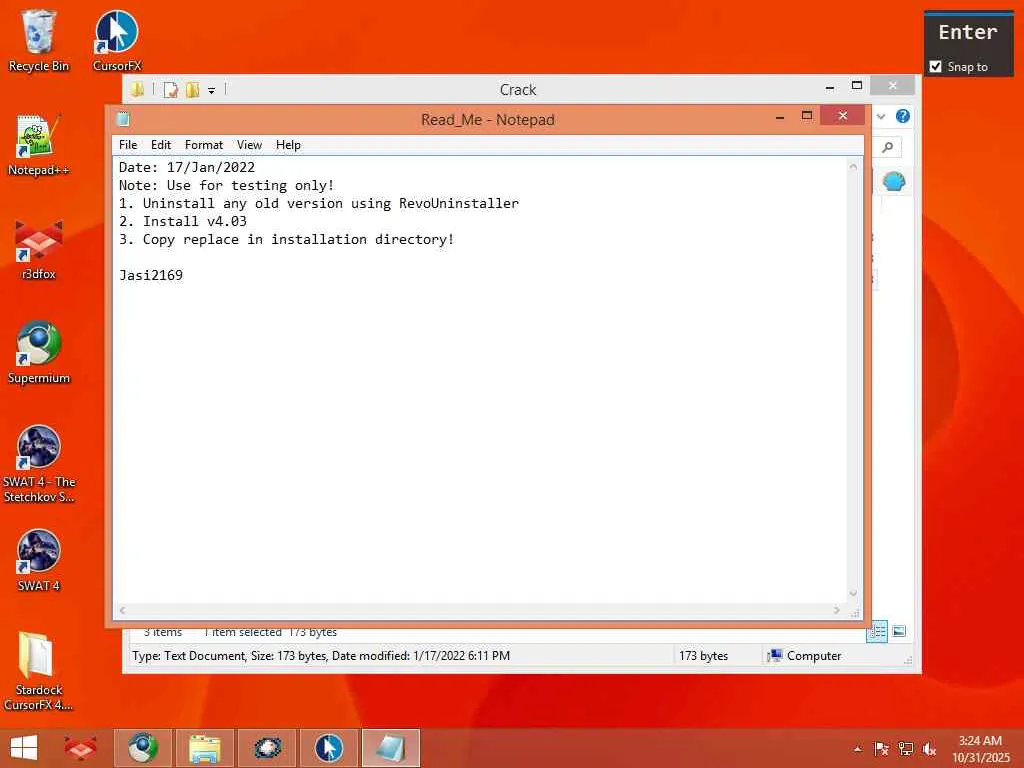Switch Explorer to large icons view

tap(899, 632)
